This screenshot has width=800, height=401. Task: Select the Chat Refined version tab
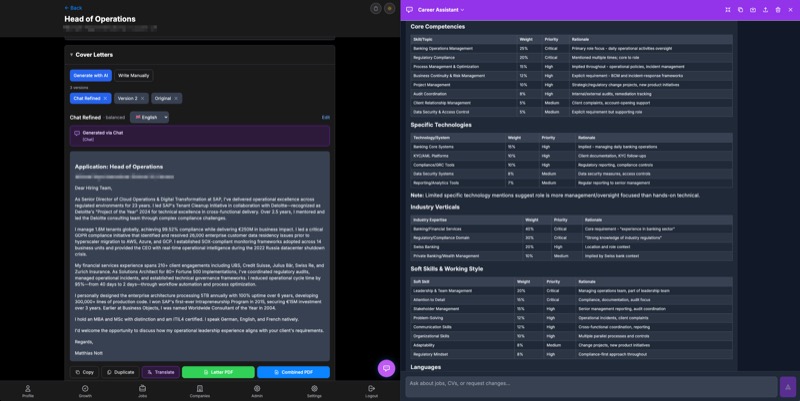pyautogui.click(x=86, y=98)
